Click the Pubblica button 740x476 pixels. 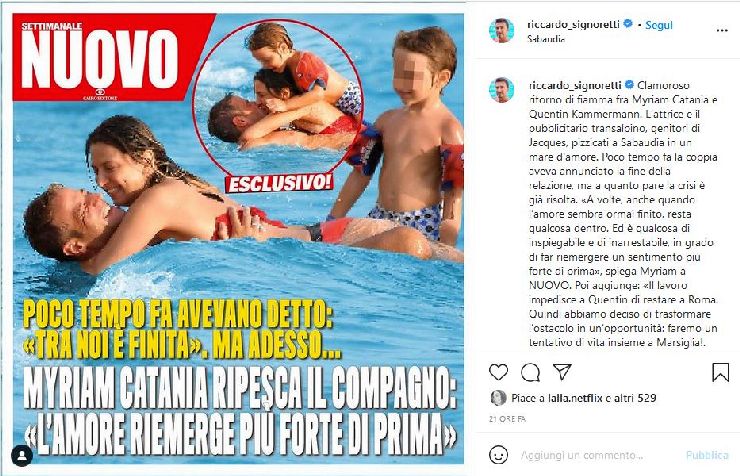pyautogui.click(x=707, y=455)
